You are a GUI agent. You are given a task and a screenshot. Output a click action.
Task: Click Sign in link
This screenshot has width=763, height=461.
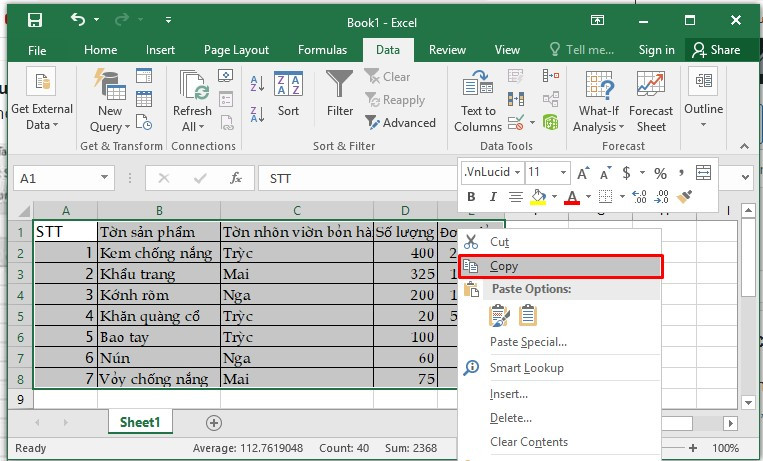click(x=656, y=50)
